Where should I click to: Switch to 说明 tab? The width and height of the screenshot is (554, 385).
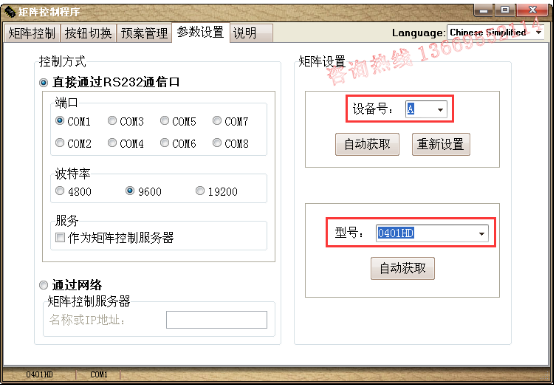point(251,33)
